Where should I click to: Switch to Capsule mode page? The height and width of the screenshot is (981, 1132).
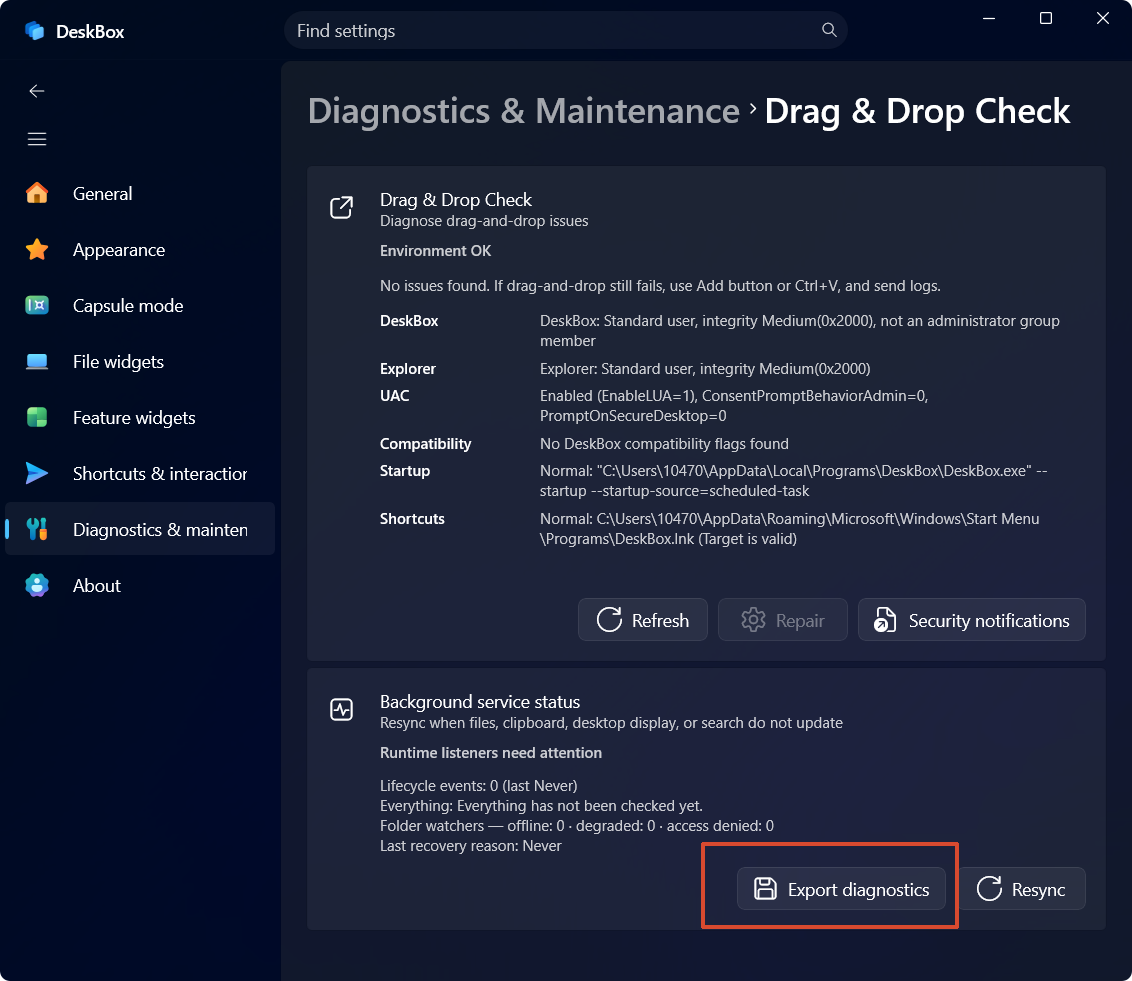139,305
